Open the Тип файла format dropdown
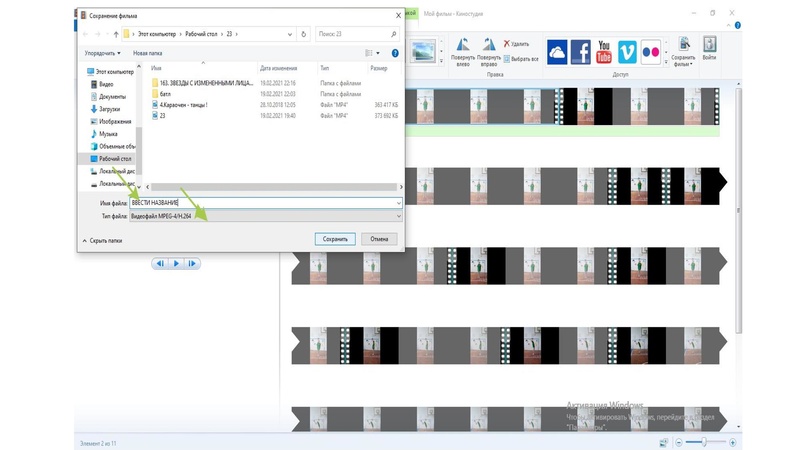This screenshot has width=800, height=450. point(265,216)
